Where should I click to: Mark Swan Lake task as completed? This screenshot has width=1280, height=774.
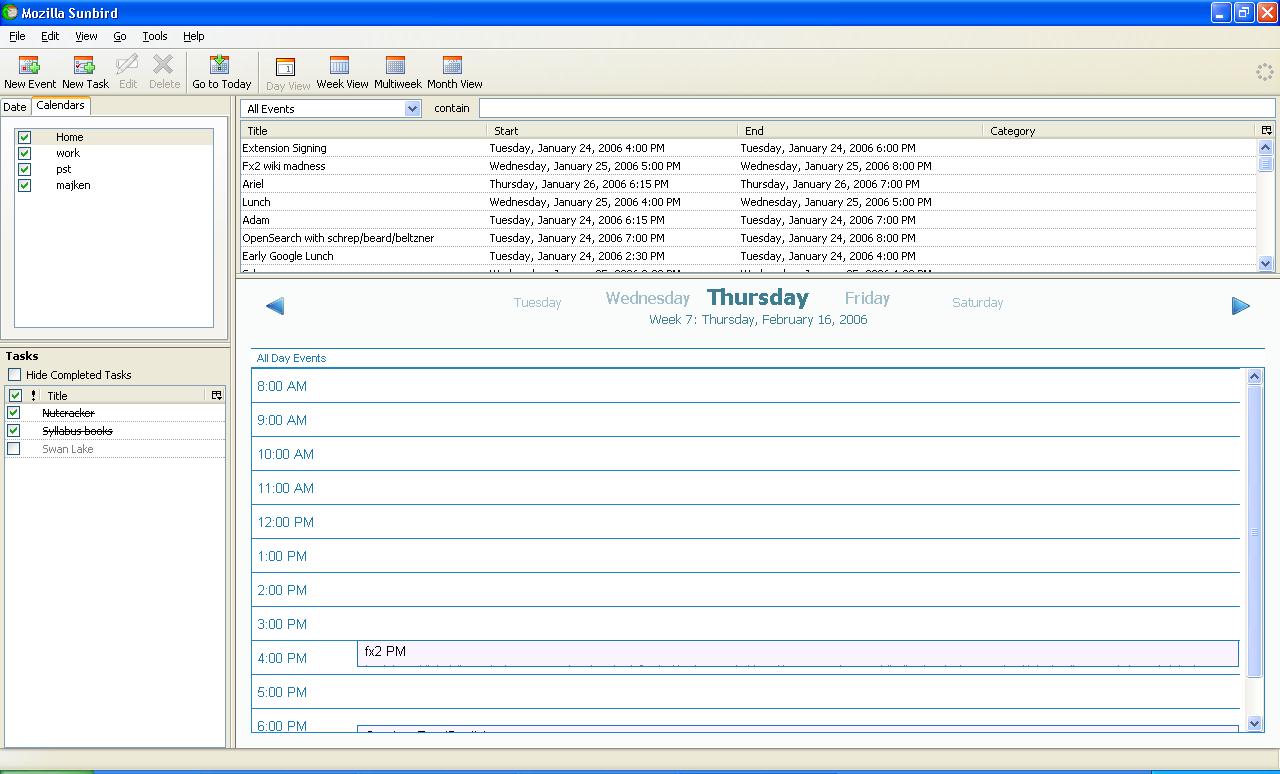[14, 449]
